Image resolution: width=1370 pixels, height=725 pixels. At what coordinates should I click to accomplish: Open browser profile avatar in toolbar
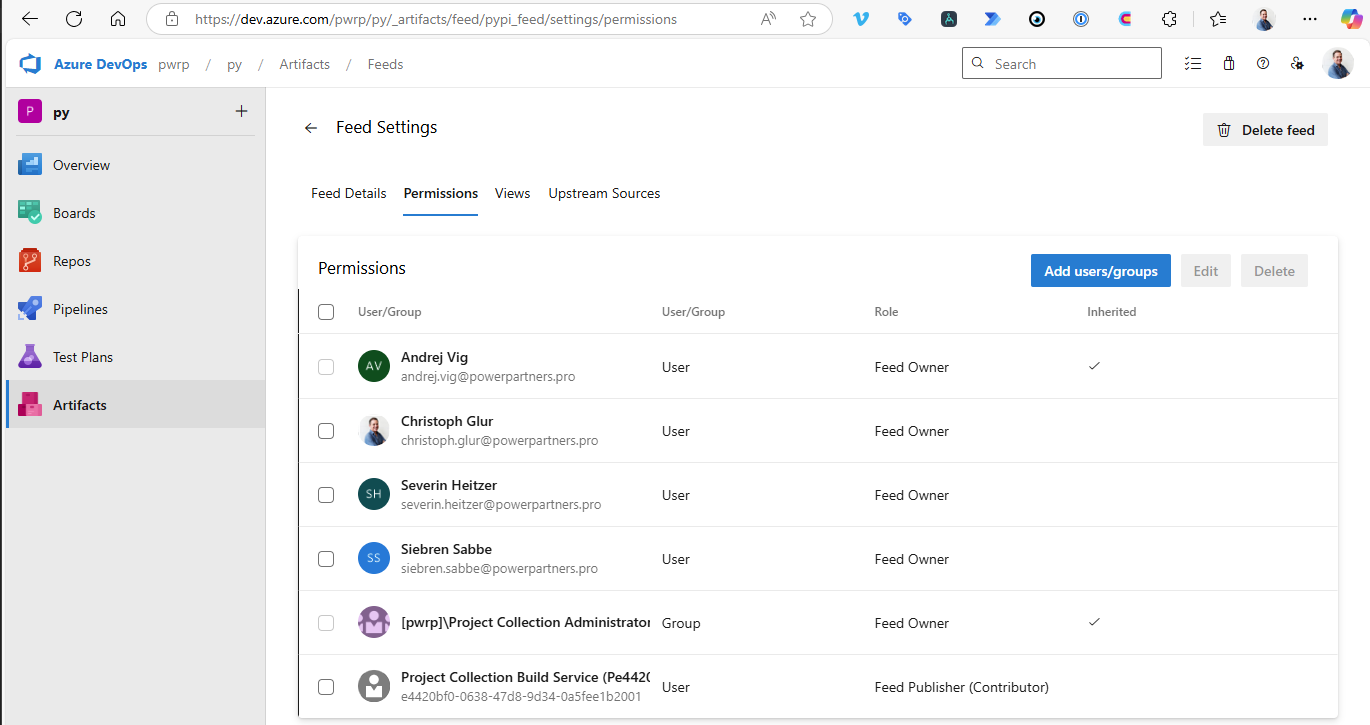pos(1265,19)
